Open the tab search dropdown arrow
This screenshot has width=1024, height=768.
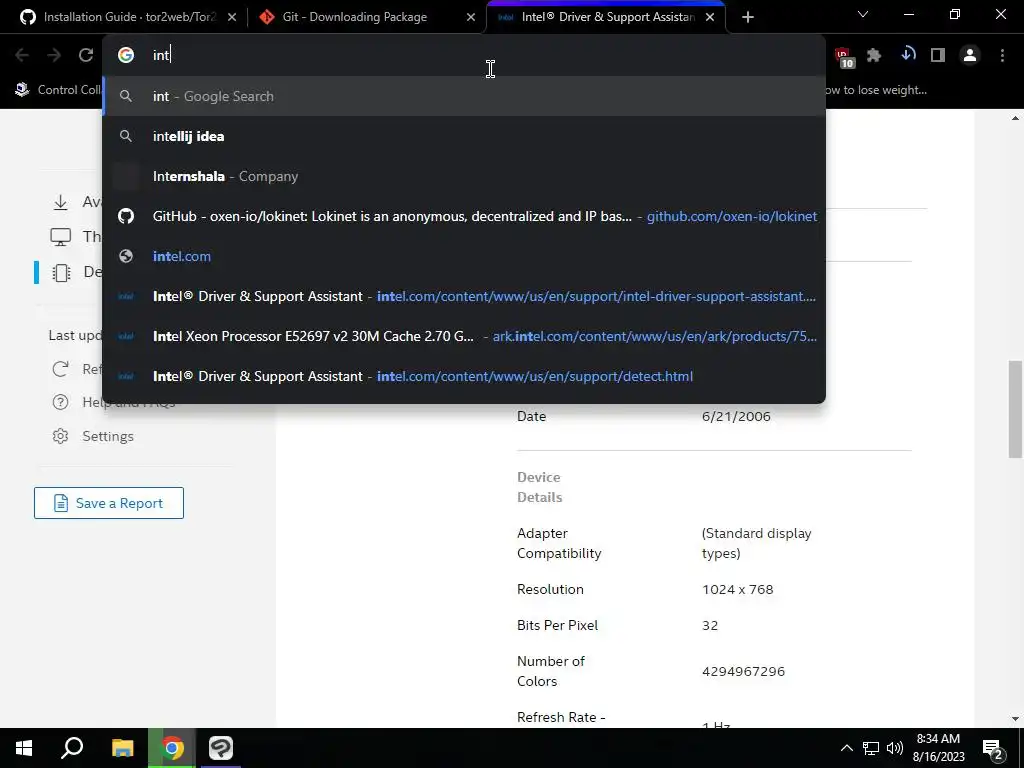[x=863, y=14]
